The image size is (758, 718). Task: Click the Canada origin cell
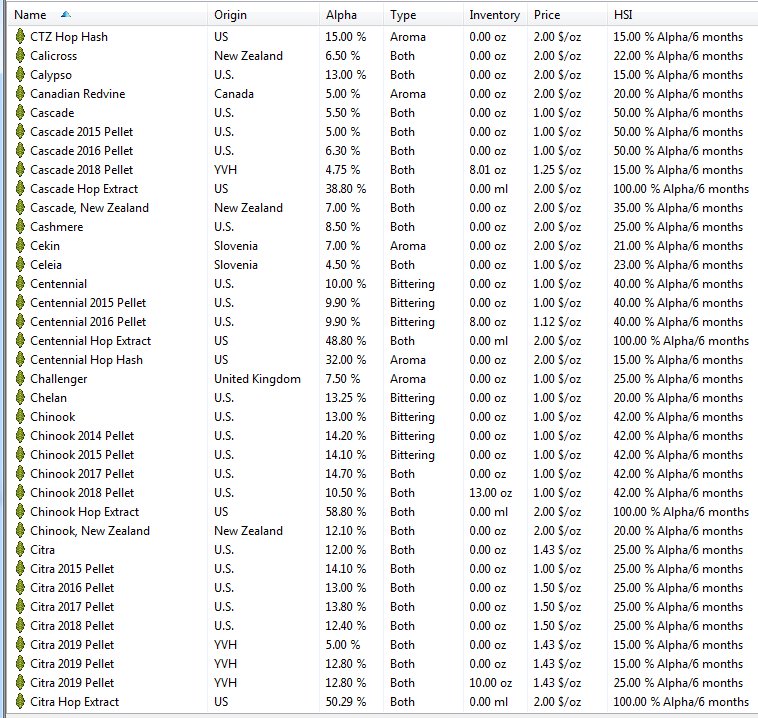coord(234,94)
